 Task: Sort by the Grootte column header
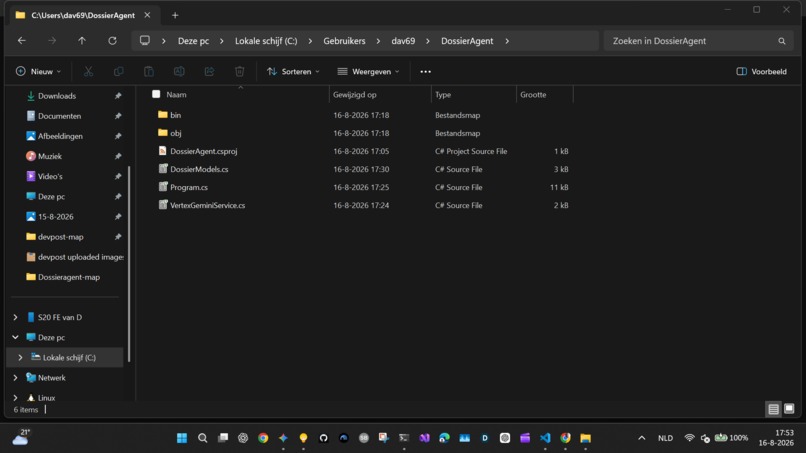(533, 95)
